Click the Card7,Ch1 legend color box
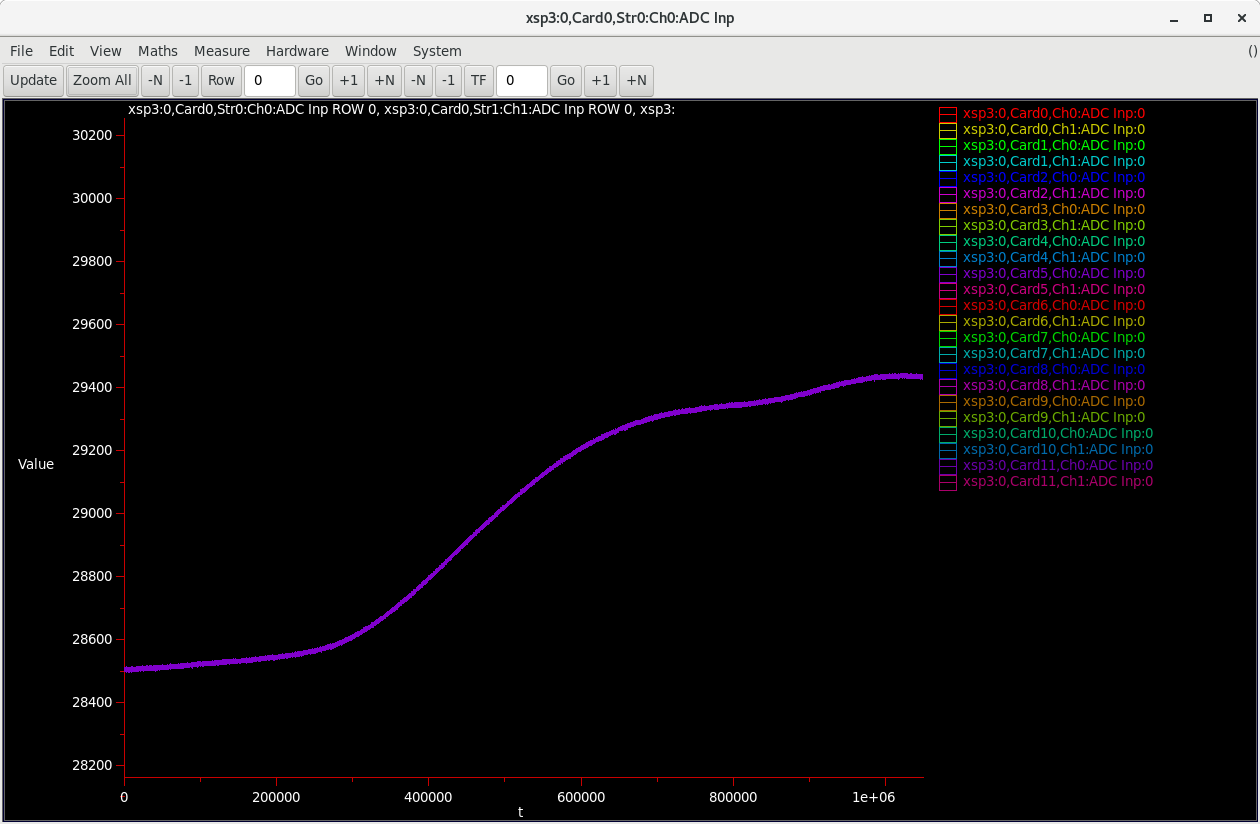The width and height of the screenshot is (1260, 824). pos(948,354)
